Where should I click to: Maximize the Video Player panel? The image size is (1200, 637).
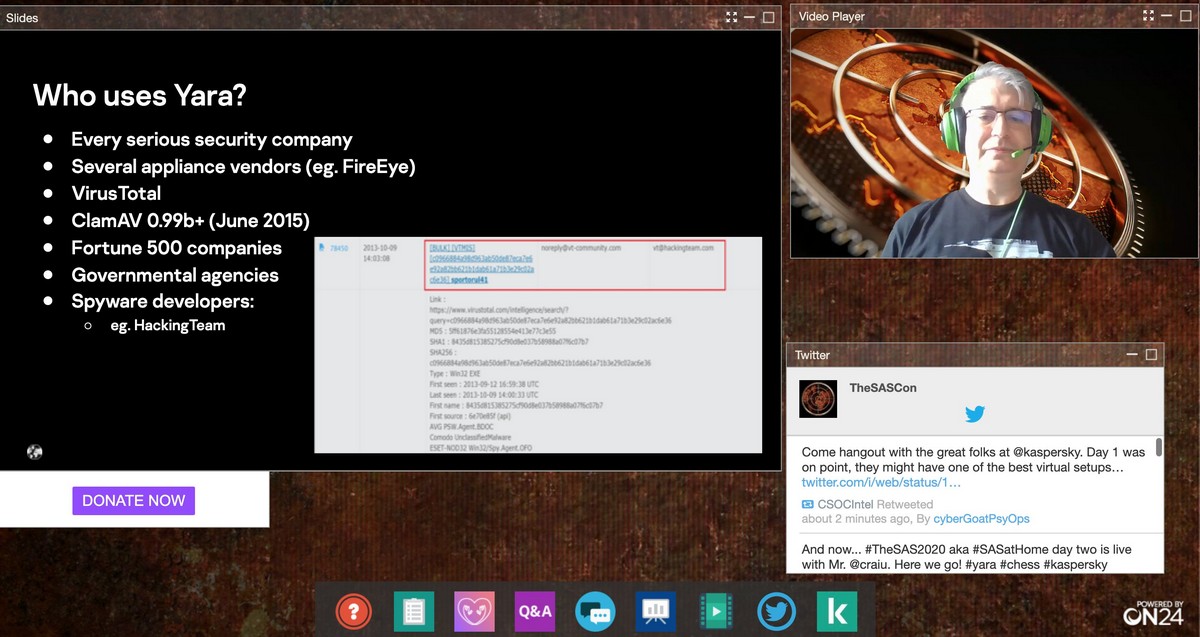click(1186, 16)
